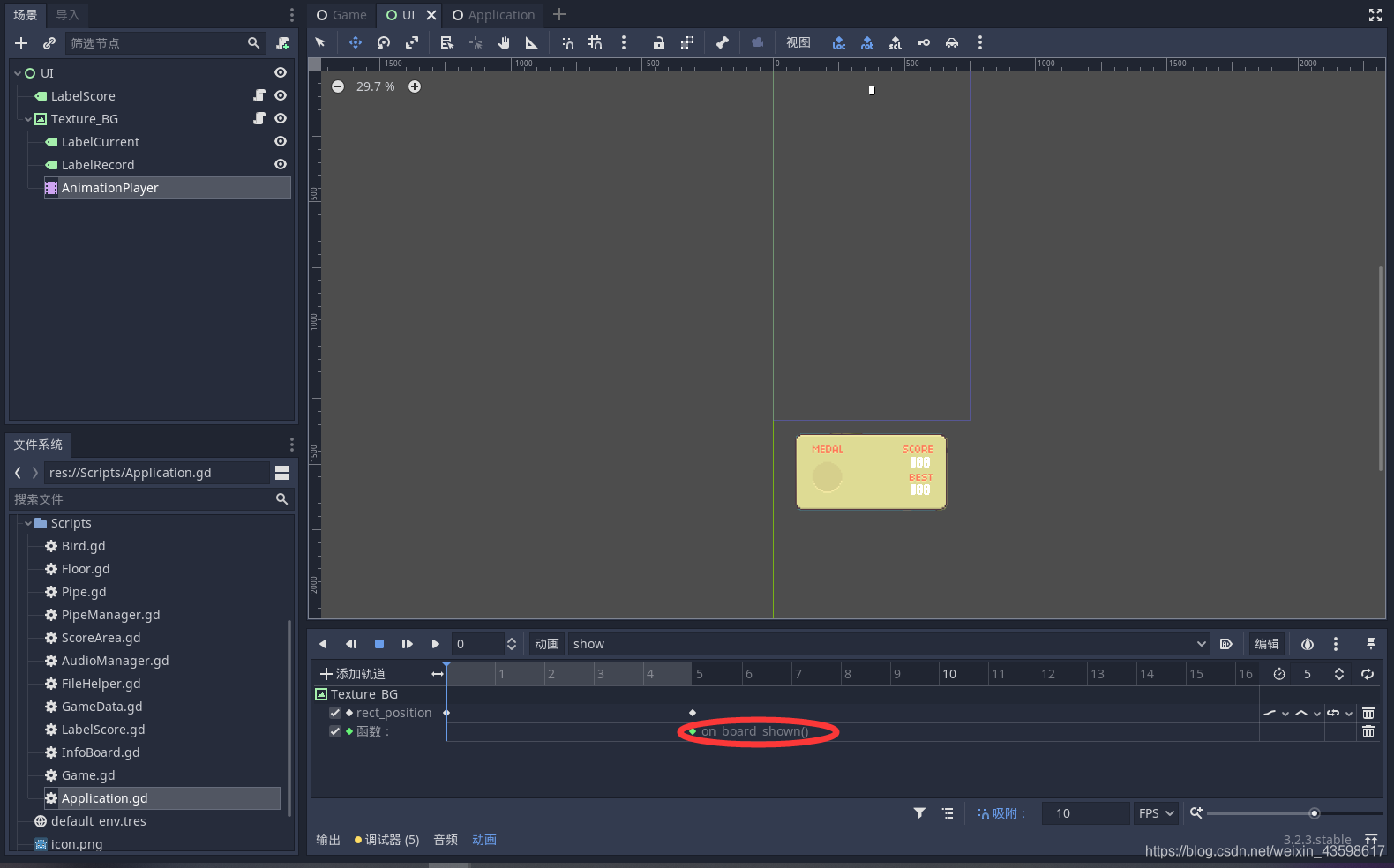
Task: Choose the list select tool
Action: 447,42
